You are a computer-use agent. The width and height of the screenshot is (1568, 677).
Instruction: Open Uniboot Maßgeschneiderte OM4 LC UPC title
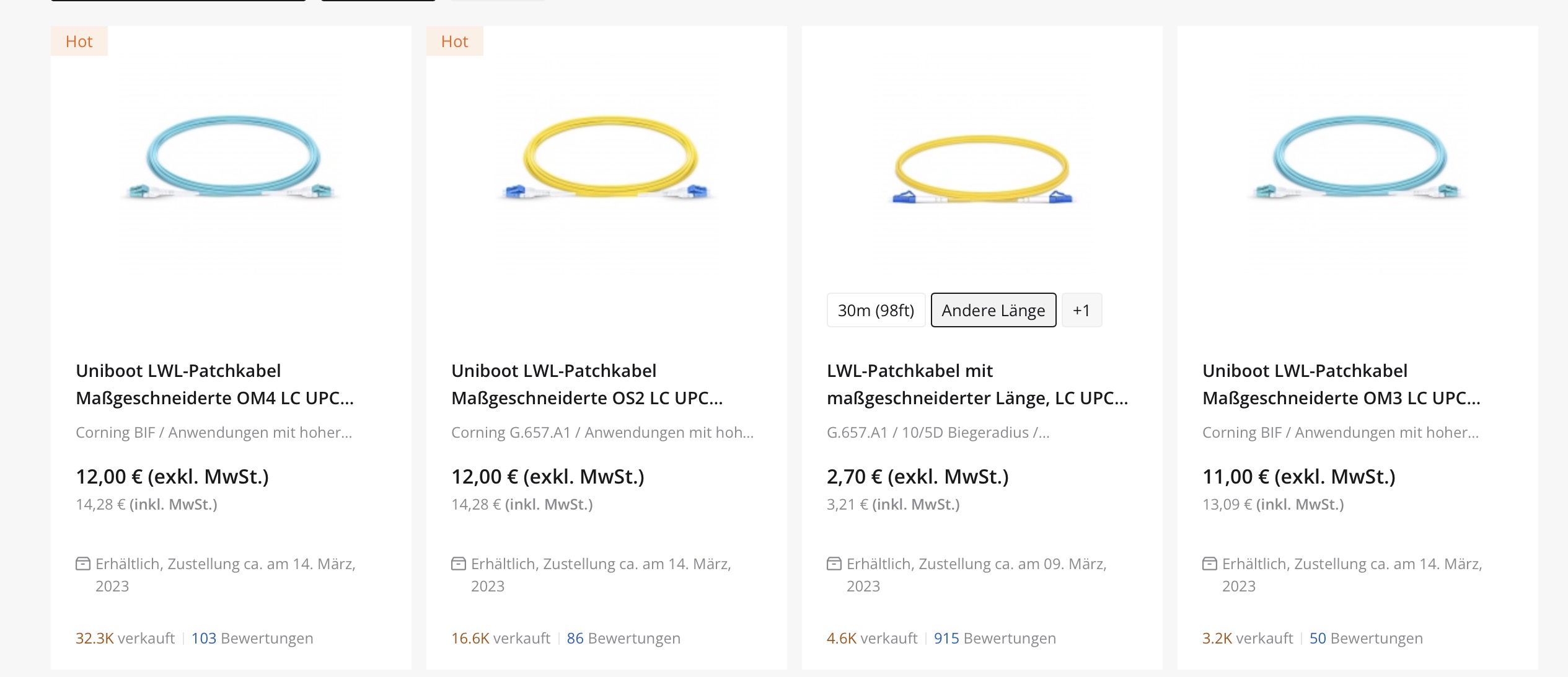(x=214, y=384)
